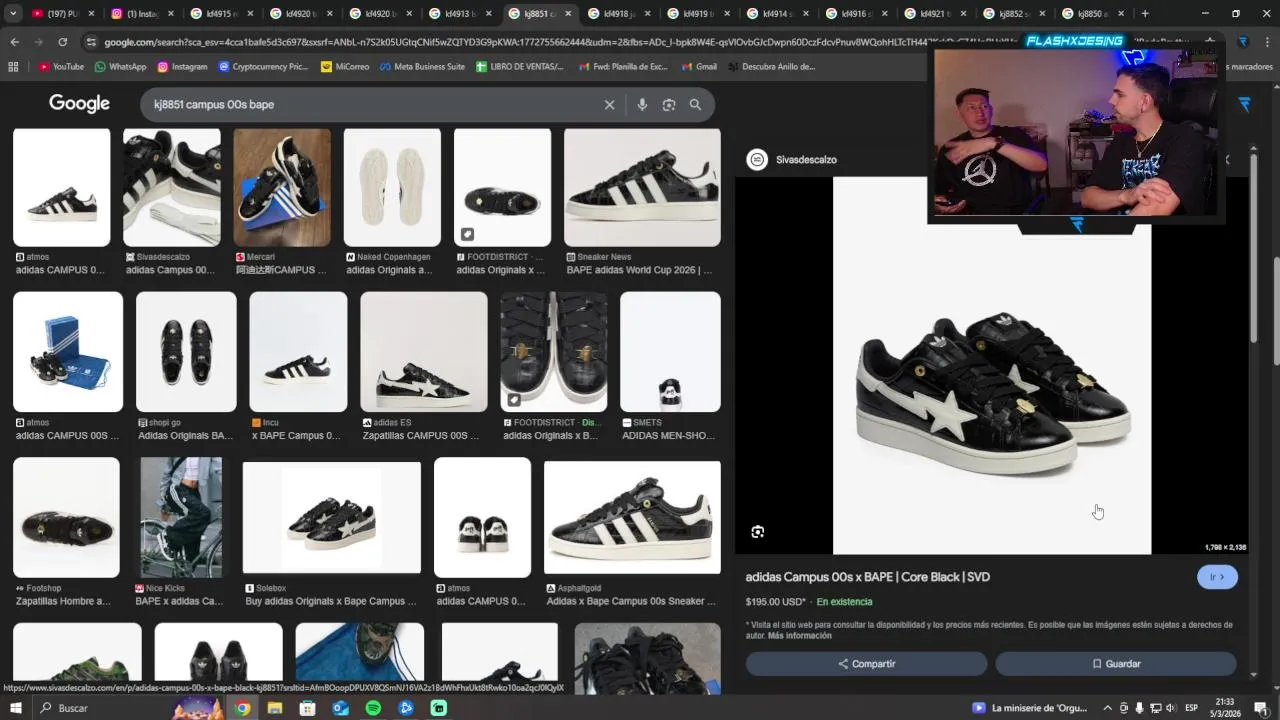Open Outlook from the taskbar
The image size is (1280, 720).
(340, 708)
